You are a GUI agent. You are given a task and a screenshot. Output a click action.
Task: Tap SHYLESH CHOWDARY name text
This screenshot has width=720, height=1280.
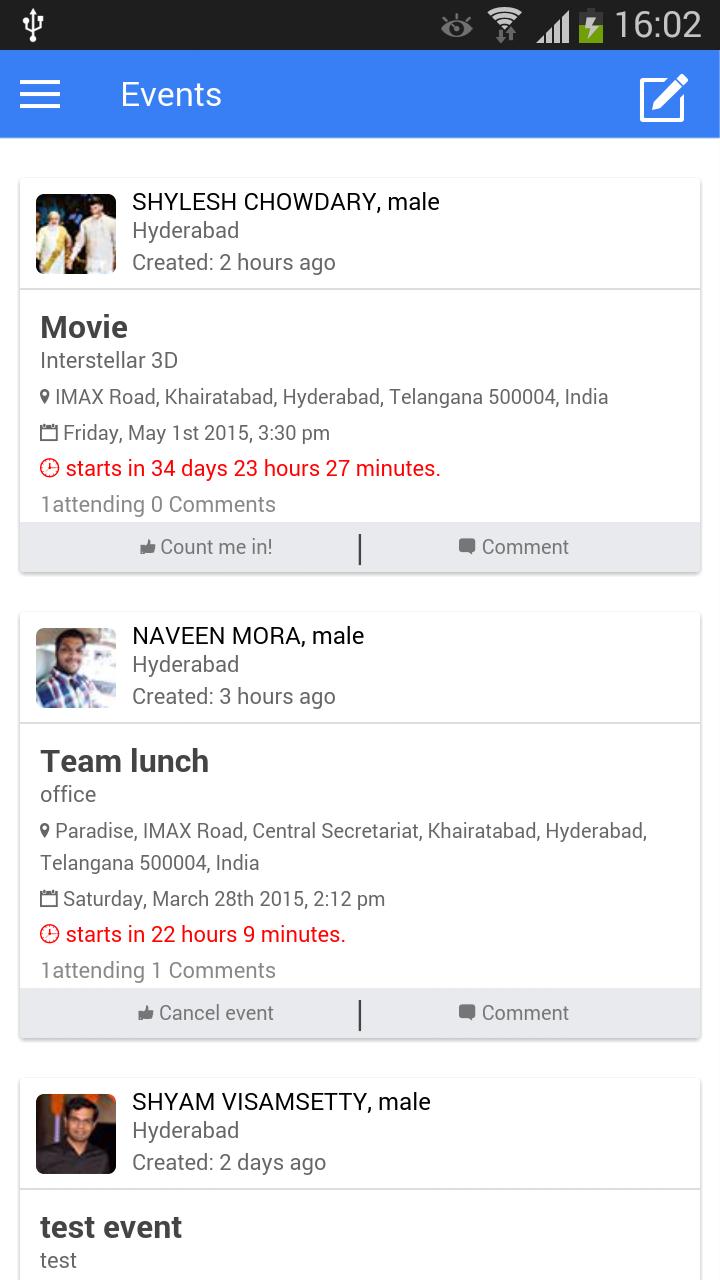click(x=255, y=202)
